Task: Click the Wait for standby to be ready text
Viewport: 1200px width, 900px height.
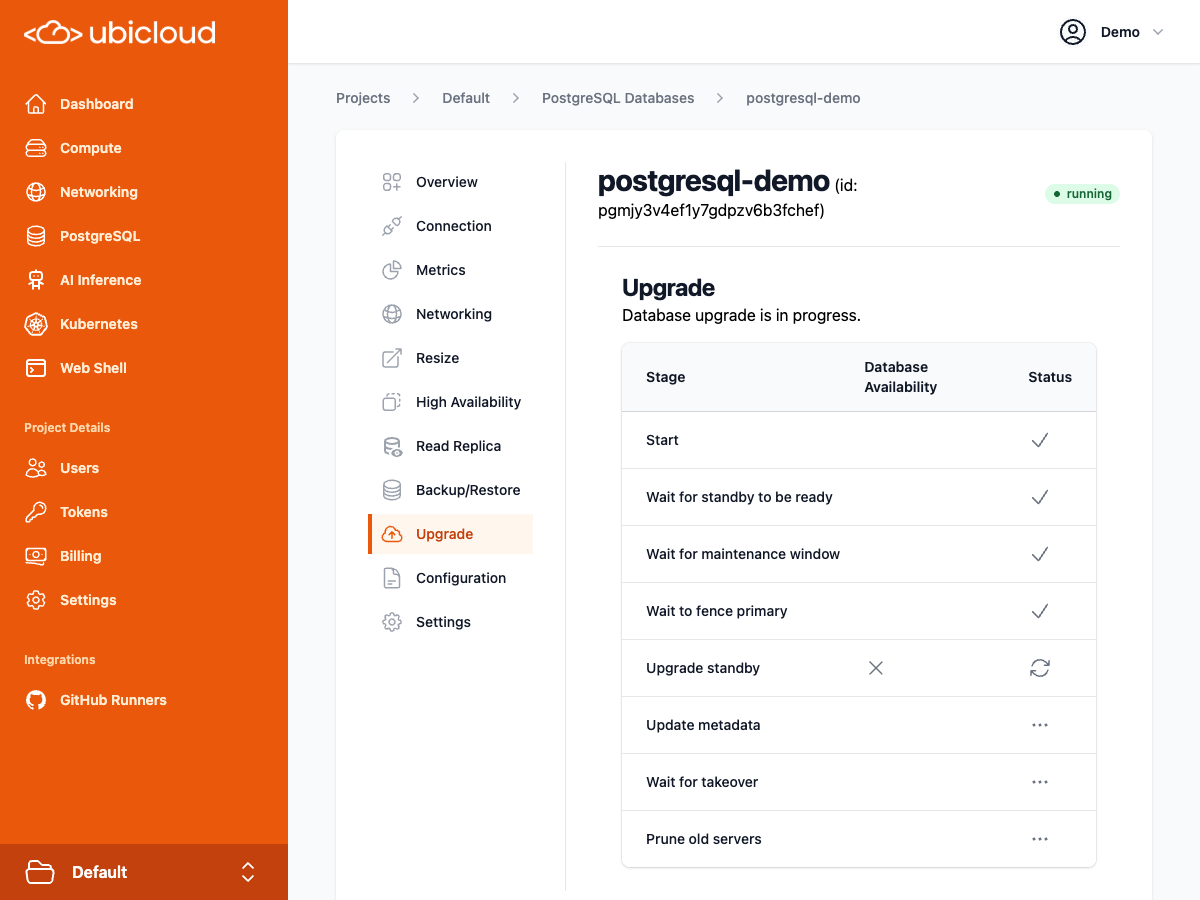Action: coord(739,497)
